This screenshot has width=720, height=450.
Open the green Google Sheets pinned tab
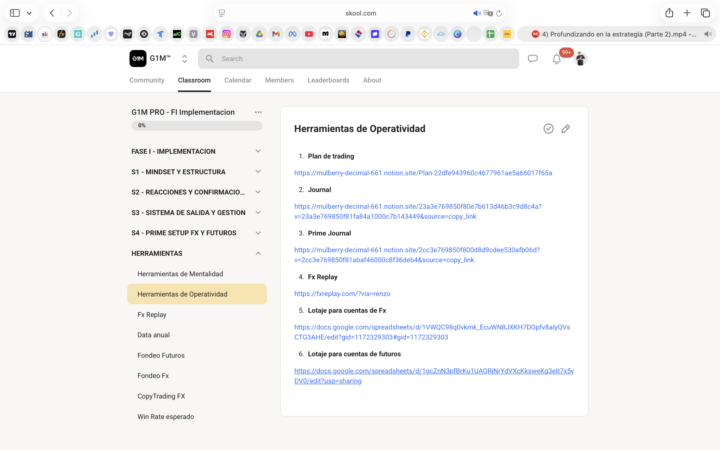[490, 34]
